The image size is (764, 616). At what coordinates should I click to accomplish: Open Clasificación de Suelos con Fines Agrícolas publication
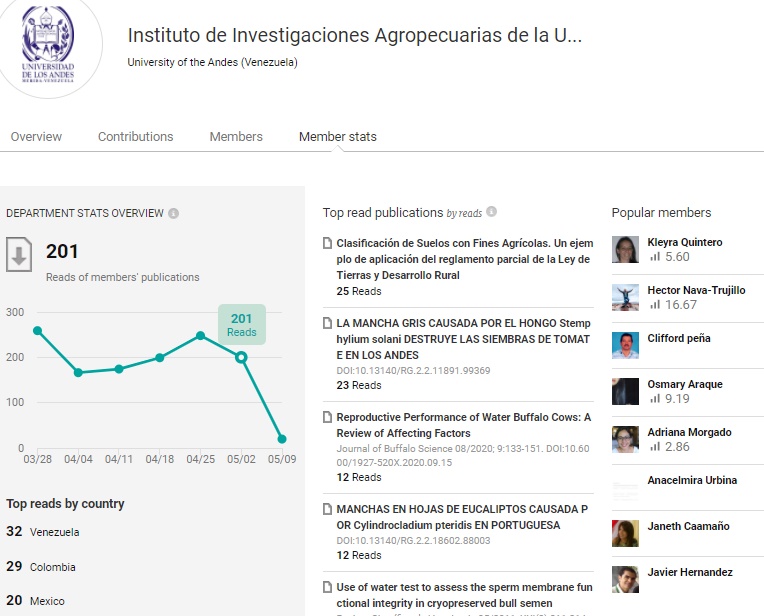pyautogui.click(x=465, y=259)
